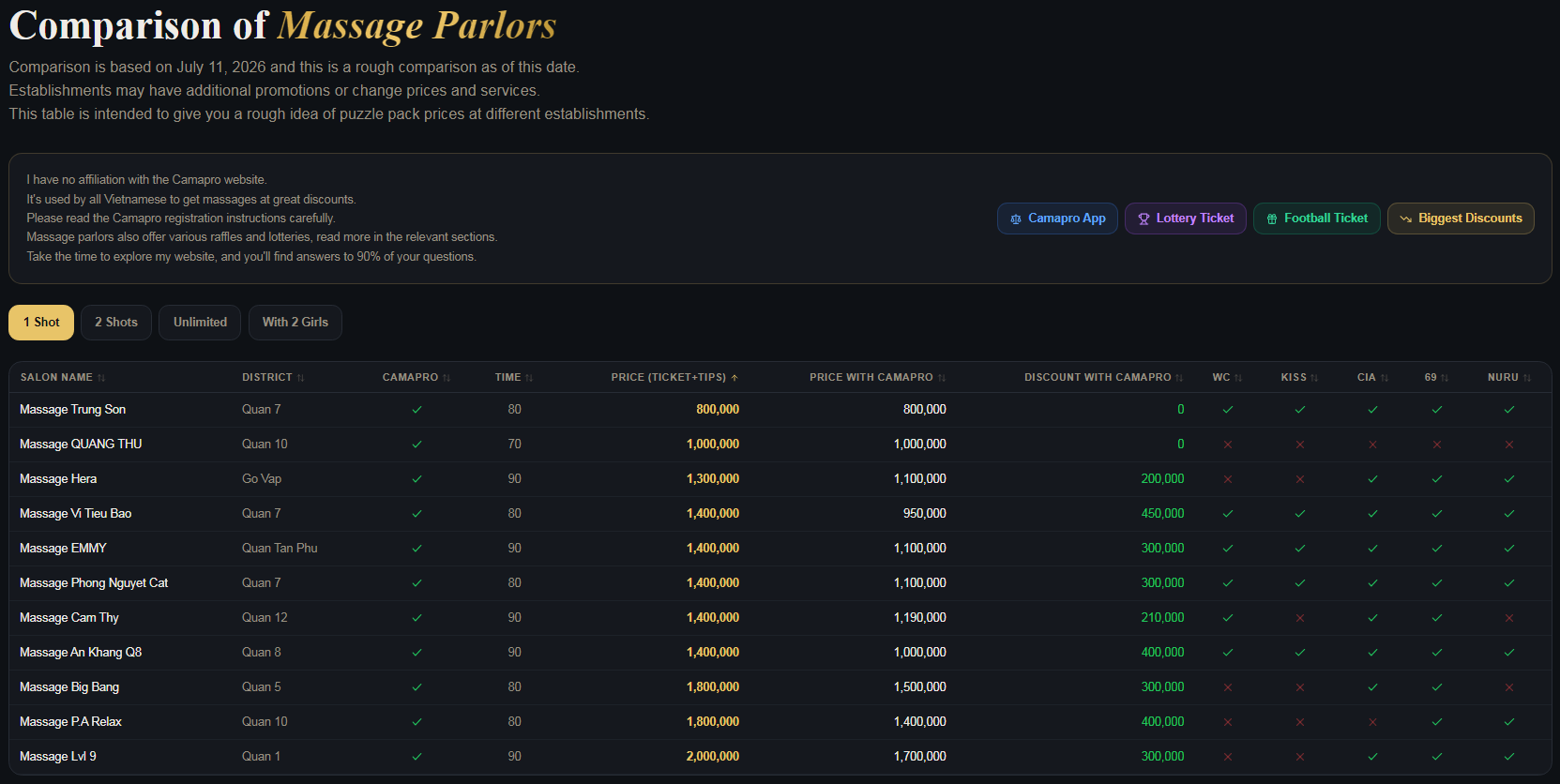Click salon name Massage P.A Relax
This screenshot has width=1560, height=784.
pyautogui.click(x=70, y=722)
